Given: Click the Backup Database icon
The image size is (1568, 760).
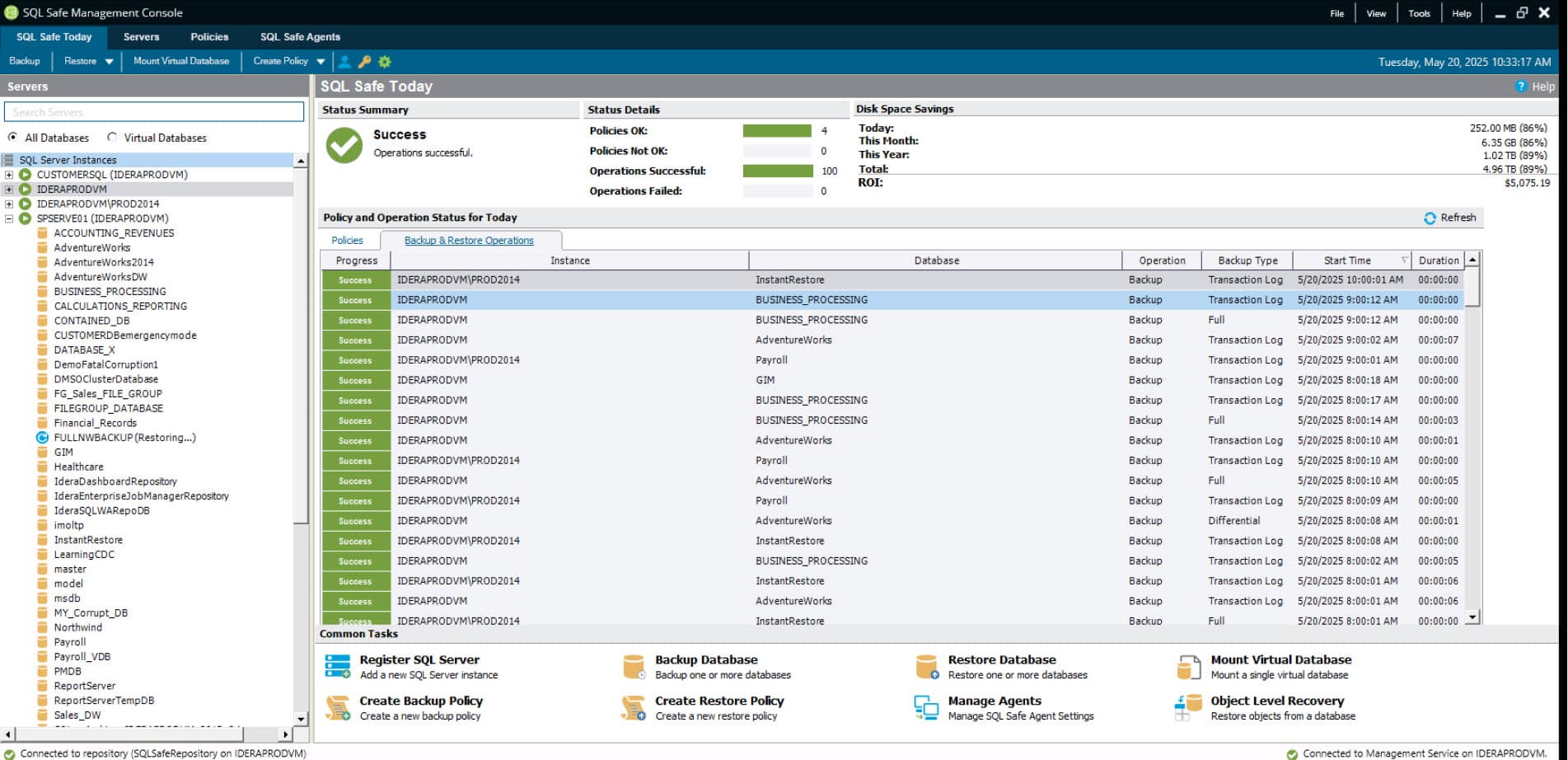Looking at the screenshot, I should coord(634,666).
